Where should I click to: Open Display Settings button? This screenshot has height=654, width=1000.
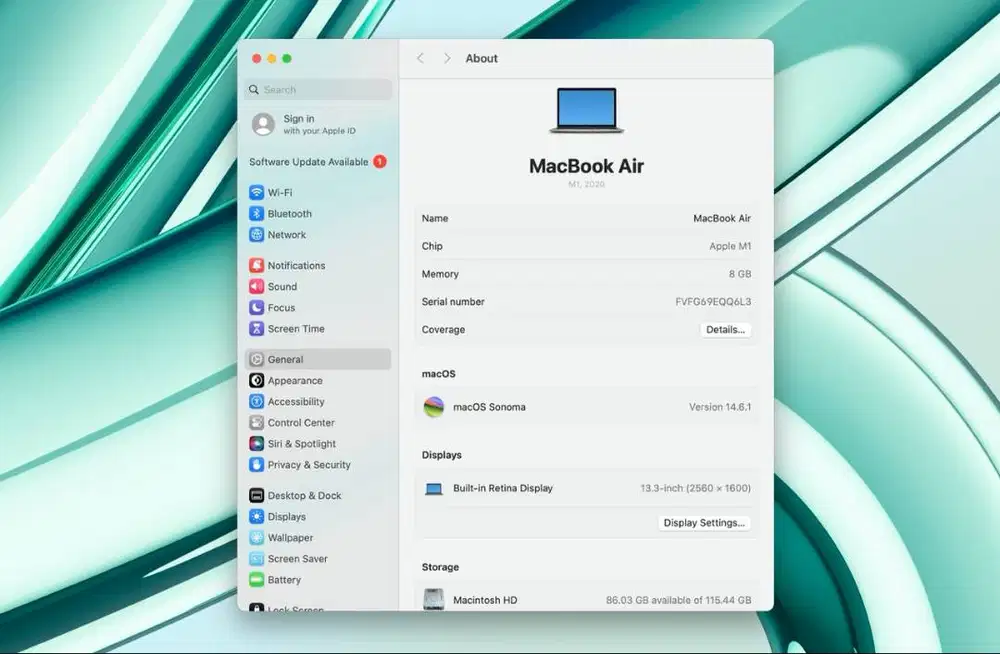[x=704, y=523]
